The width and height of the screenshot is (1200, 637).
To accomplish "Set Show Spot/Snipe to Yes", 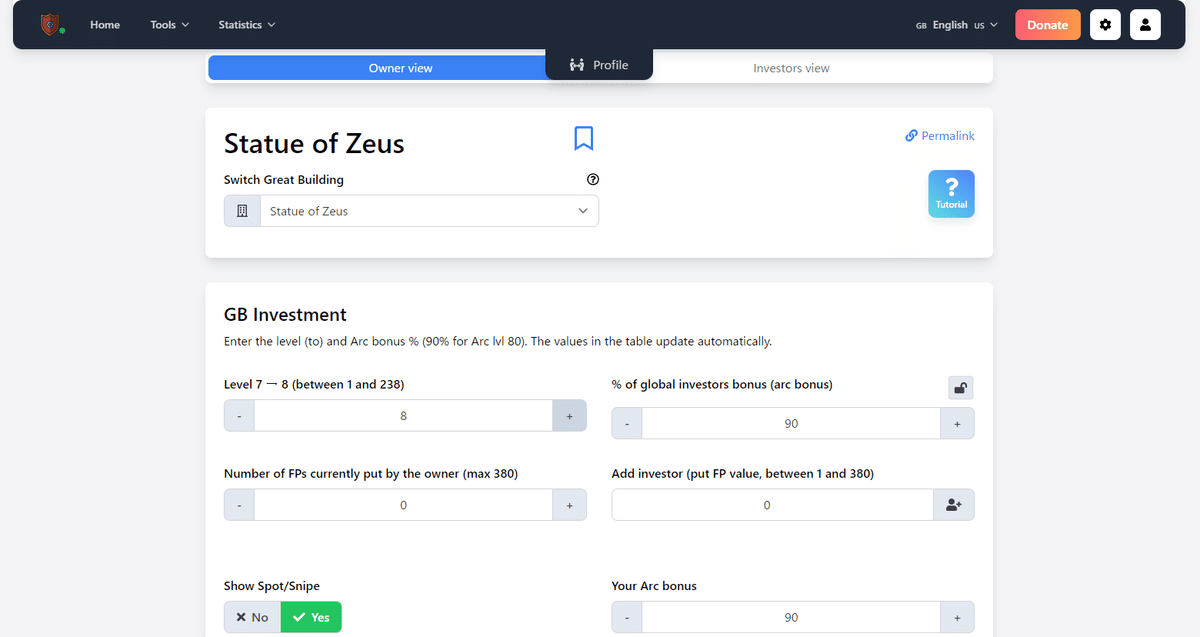I will (311, 617).
